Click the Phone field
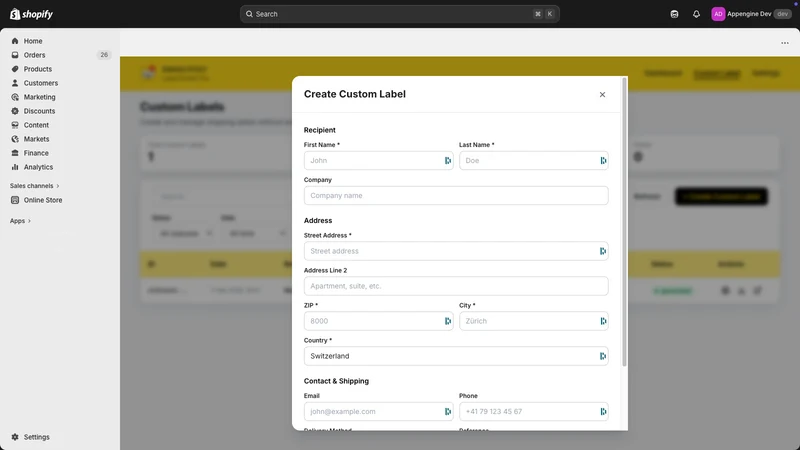800x450 pixels. [x=534, y=411]
